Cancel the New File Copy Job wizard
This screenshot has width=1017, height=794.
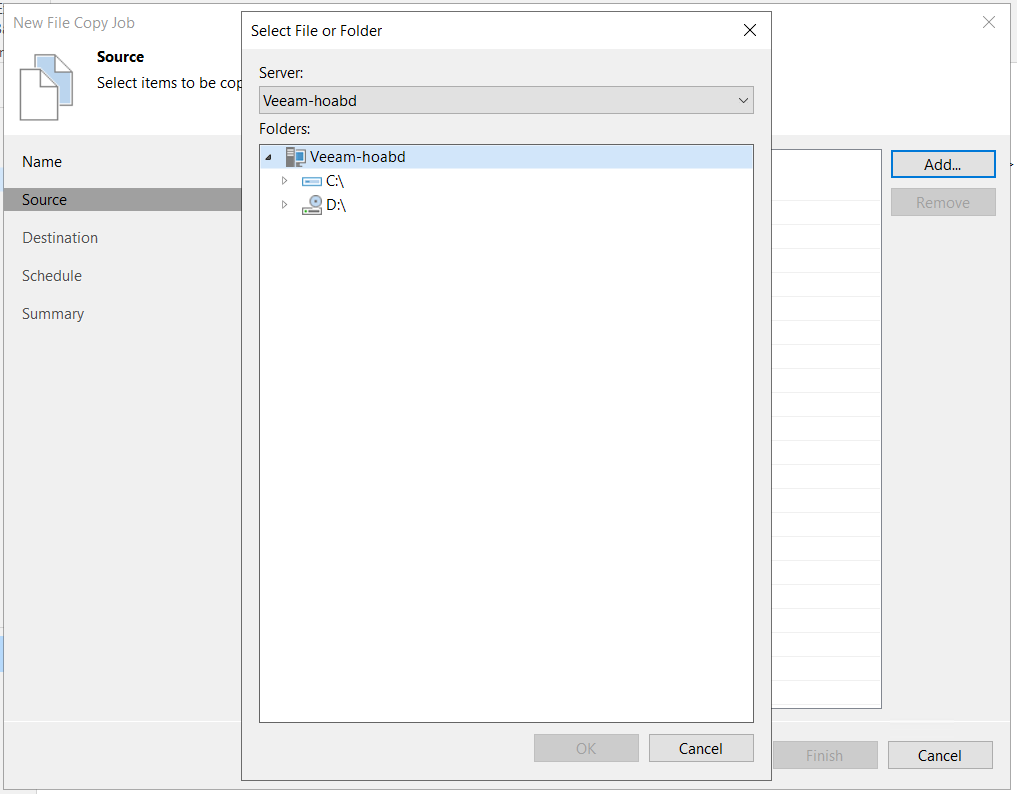tap(940, 755)
